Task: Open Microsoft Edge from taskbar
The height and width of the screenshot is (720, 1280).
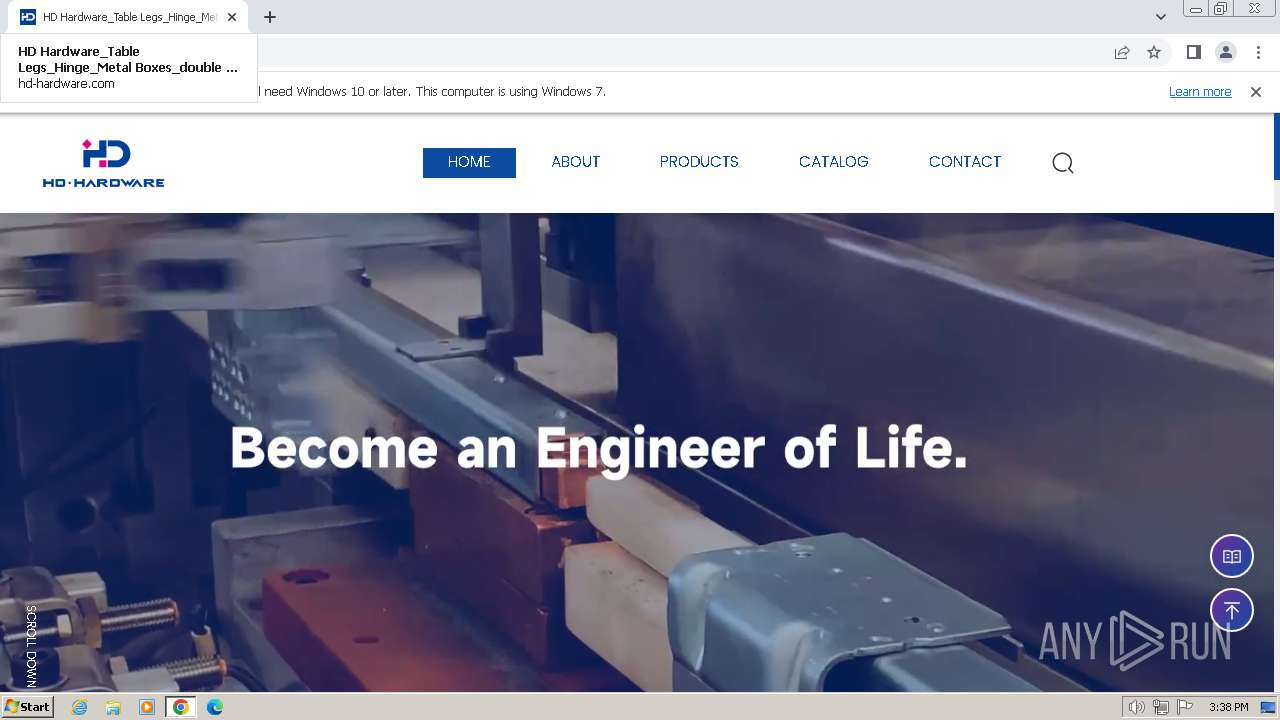Action: tap(215, 707)
